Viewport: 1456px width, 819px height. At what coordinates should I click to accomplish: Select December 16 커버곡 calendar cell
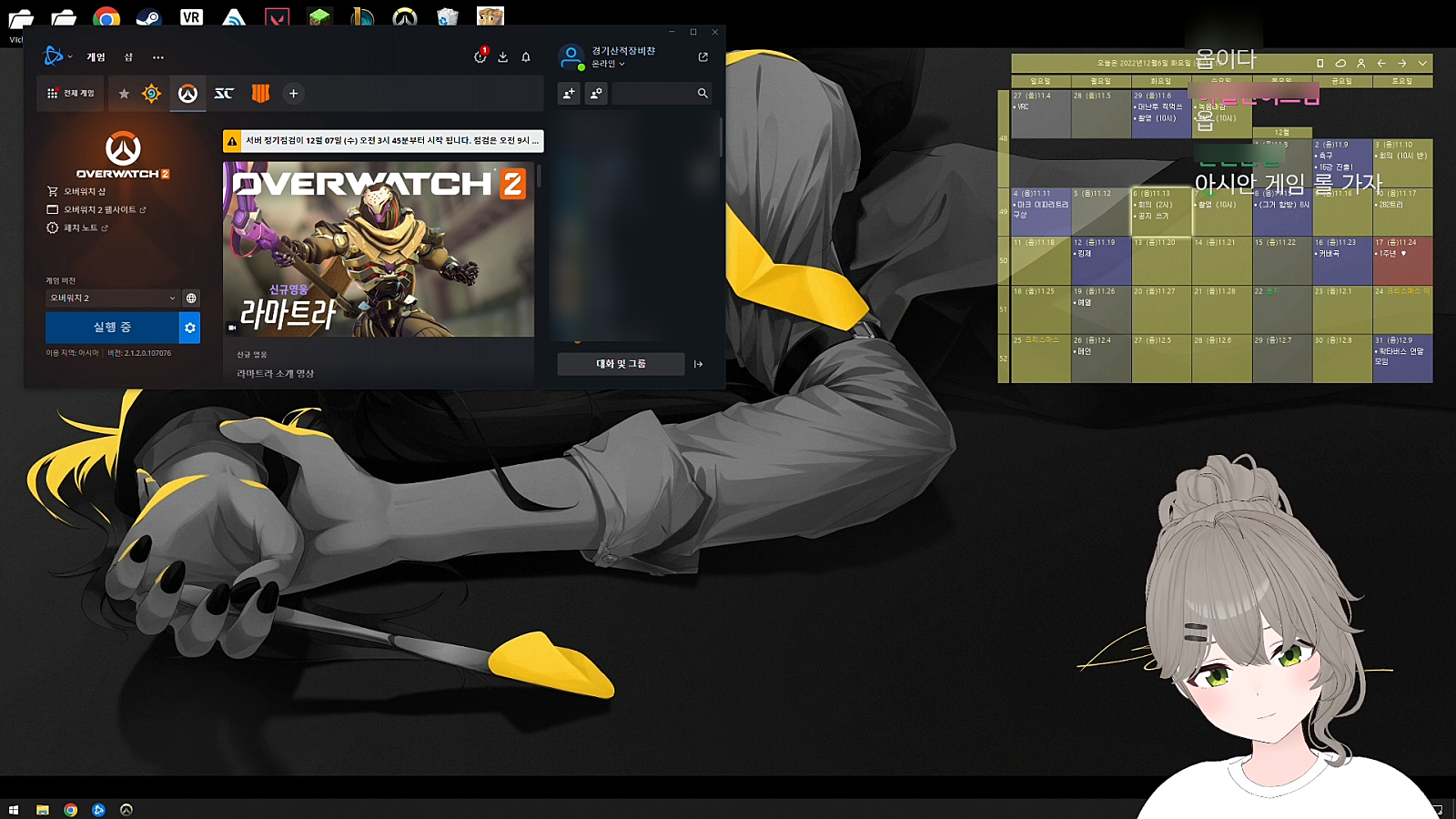tap(1342, 260)
